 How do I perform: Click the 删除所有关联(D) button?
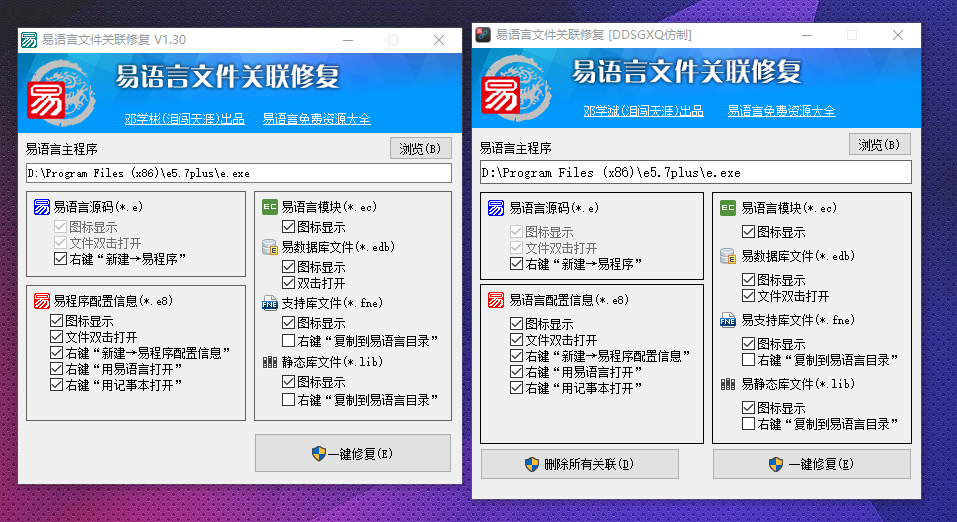[x=580, y=464]
